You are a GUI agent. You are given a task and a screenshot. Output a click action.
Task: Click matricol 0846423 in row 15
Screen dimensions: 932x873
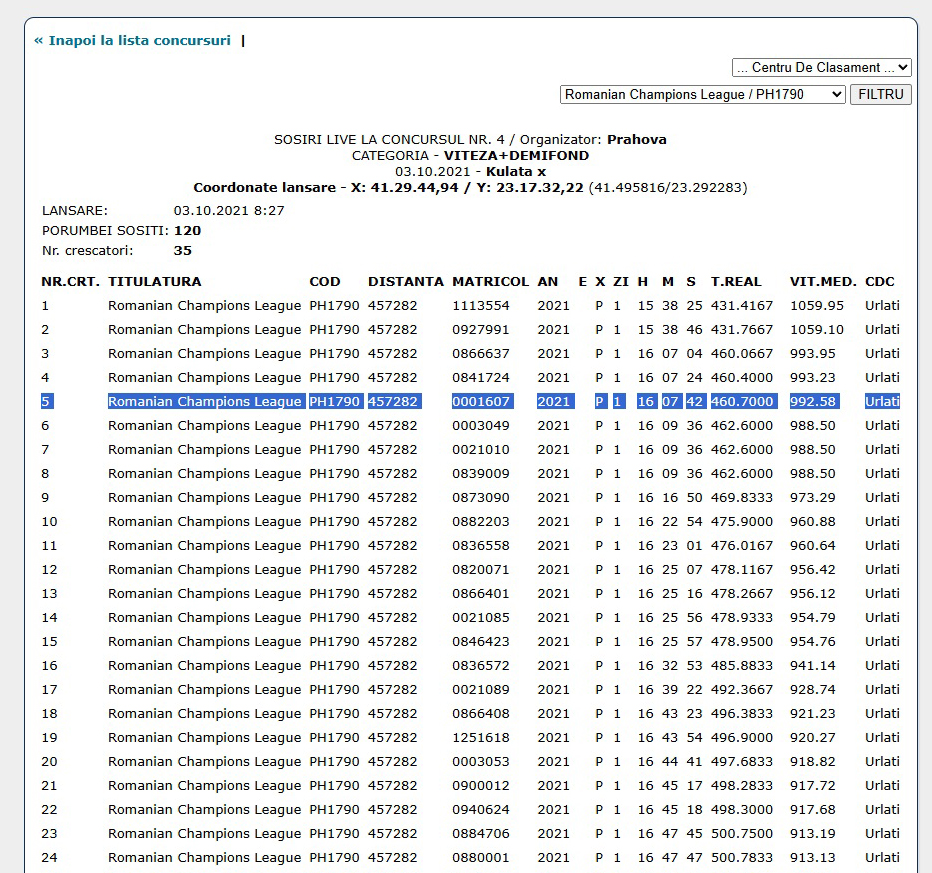coord(480,642)
